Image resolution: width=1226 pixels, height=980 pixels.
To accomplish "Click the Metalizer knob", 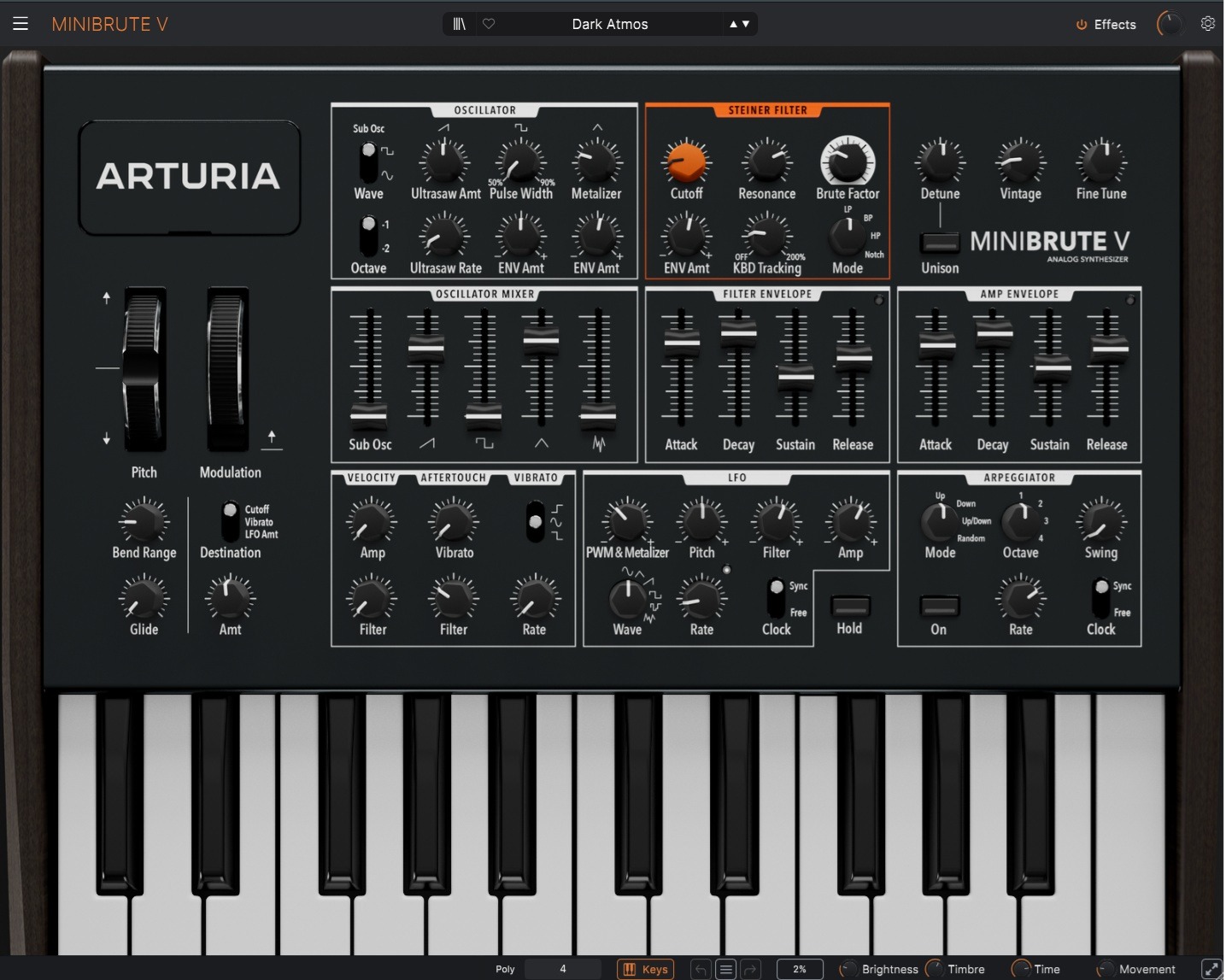I will click(x=596, y=161).
